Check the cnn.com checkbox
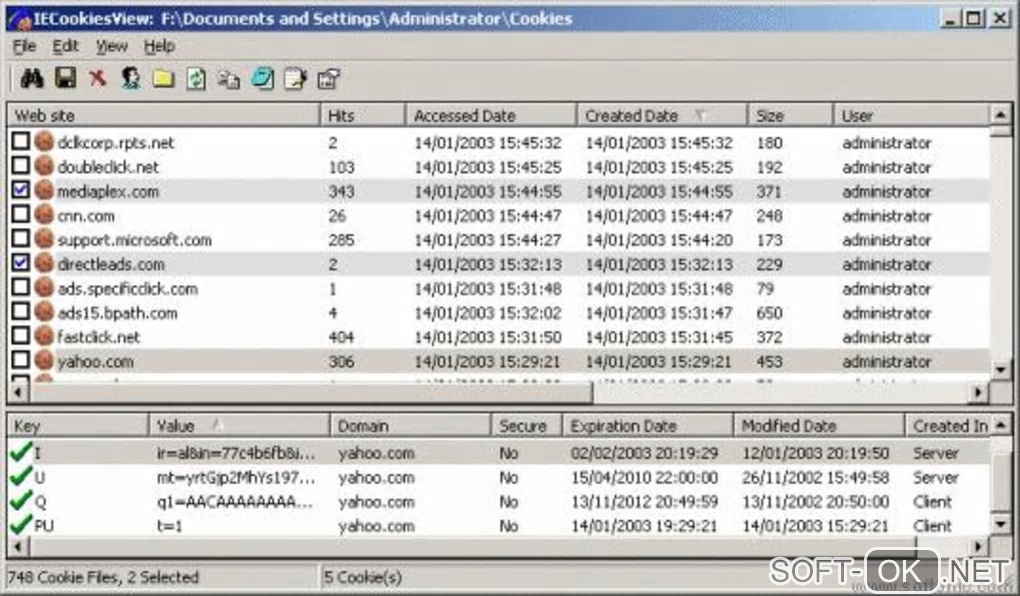Screen dimensions: 1020x596 pyautogui.click(x=21, y=214)
